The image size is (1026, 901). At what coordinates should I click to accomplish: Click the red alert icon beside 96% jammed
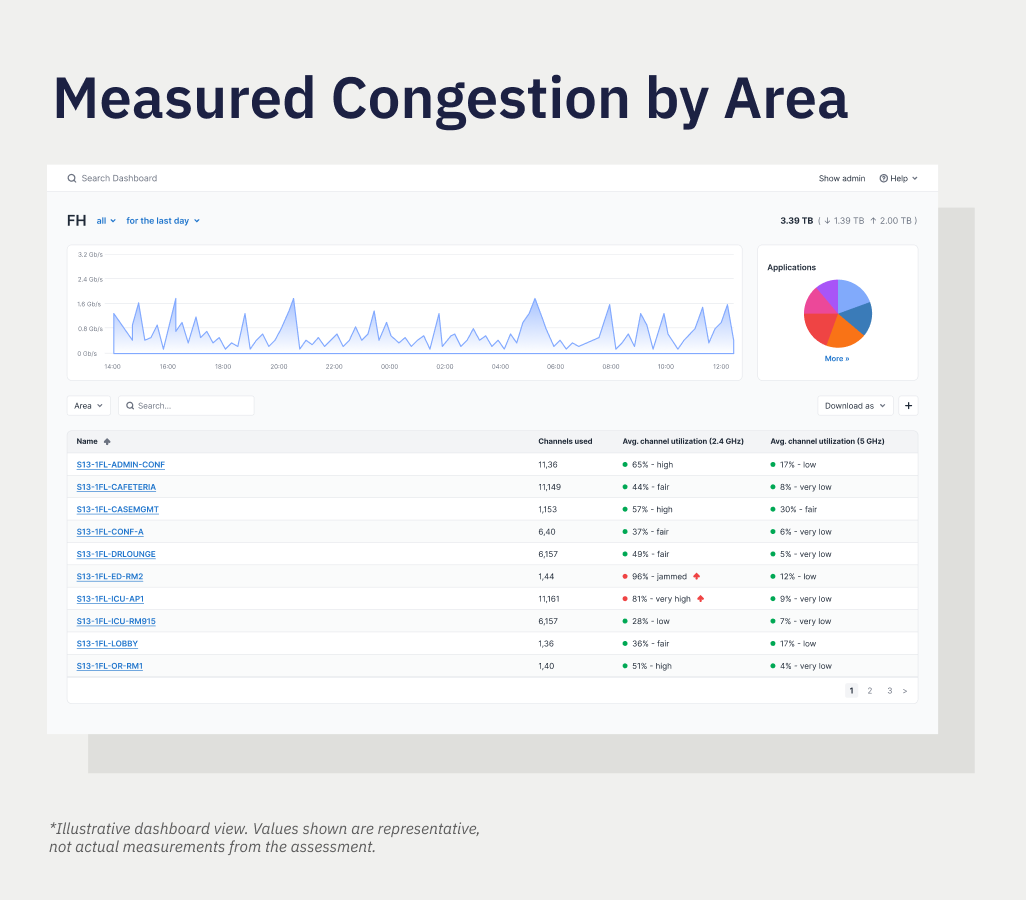[697, 576]
